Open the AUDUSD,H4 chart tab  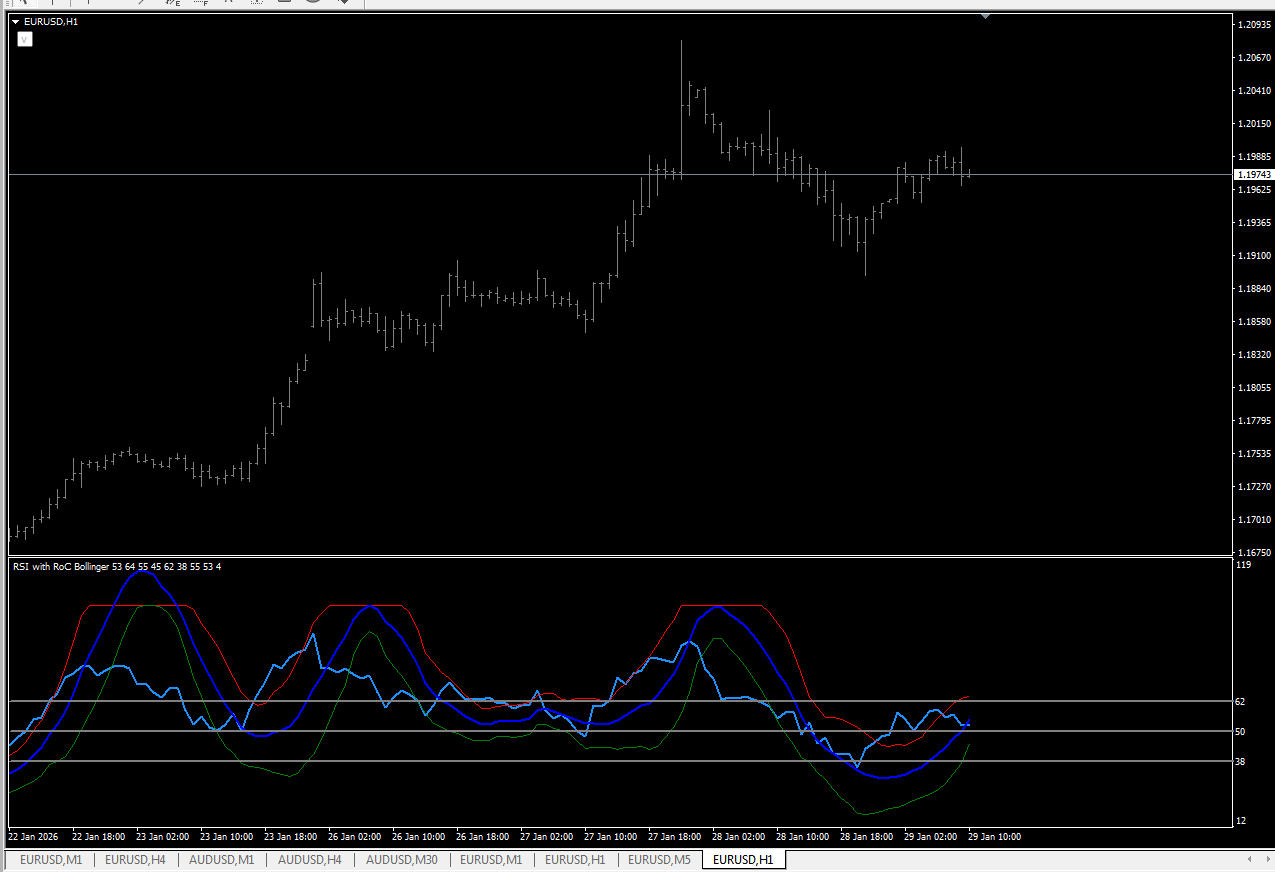coord(310,859)
